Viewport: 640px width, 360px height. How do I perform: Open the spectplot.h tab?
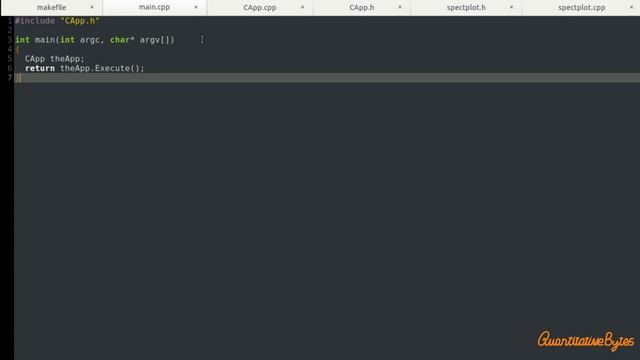(466, 7)
